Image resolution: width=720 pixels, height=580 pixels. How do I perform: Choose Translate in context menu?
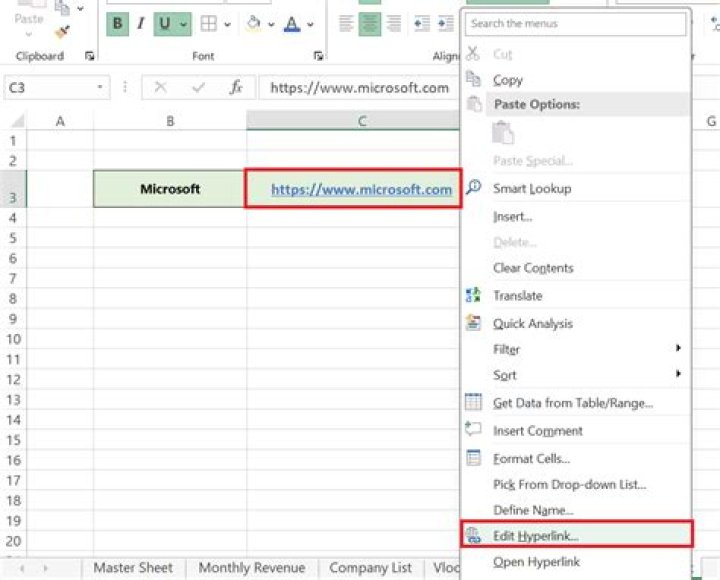point(576,296)
